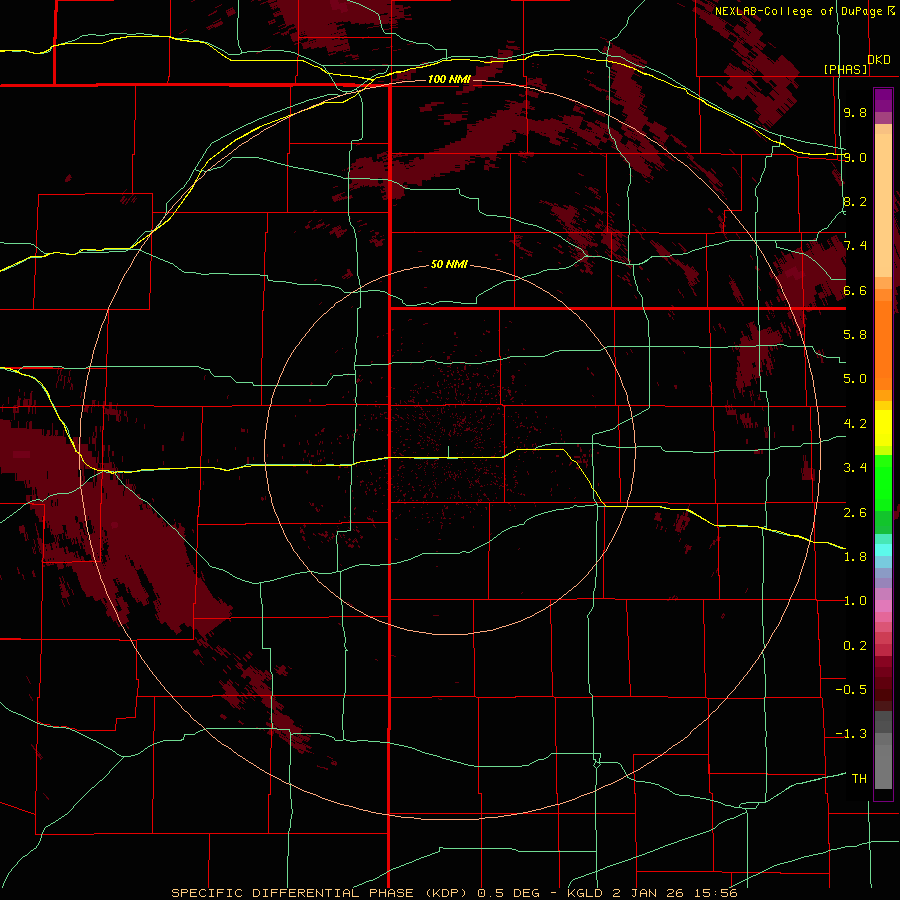
Task: Click the bright green color bar segment
Action: 883,483
